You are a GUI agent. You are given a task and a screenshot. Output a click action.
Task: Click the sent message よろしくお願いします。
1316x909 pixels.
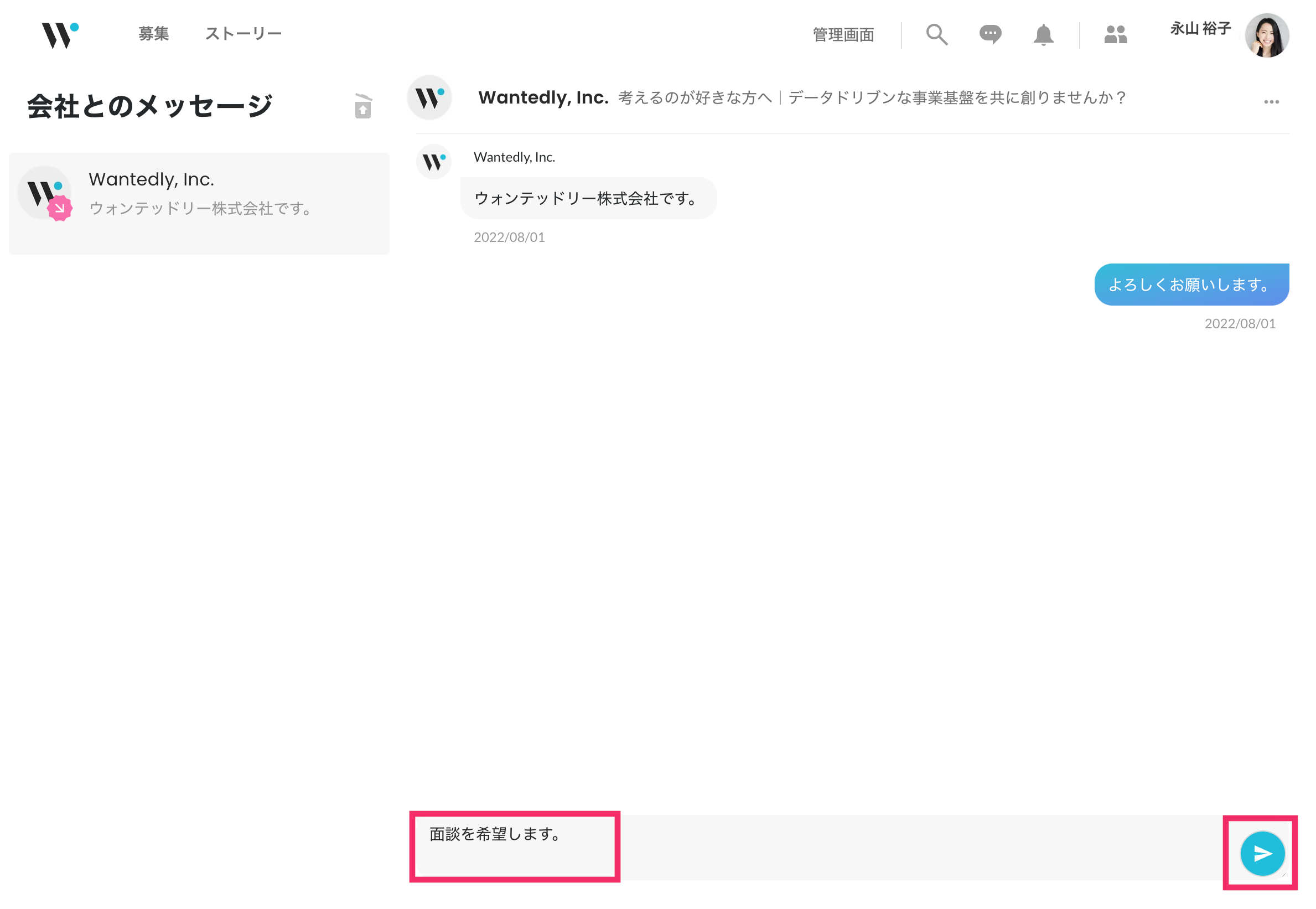[x=1191, y=284]
